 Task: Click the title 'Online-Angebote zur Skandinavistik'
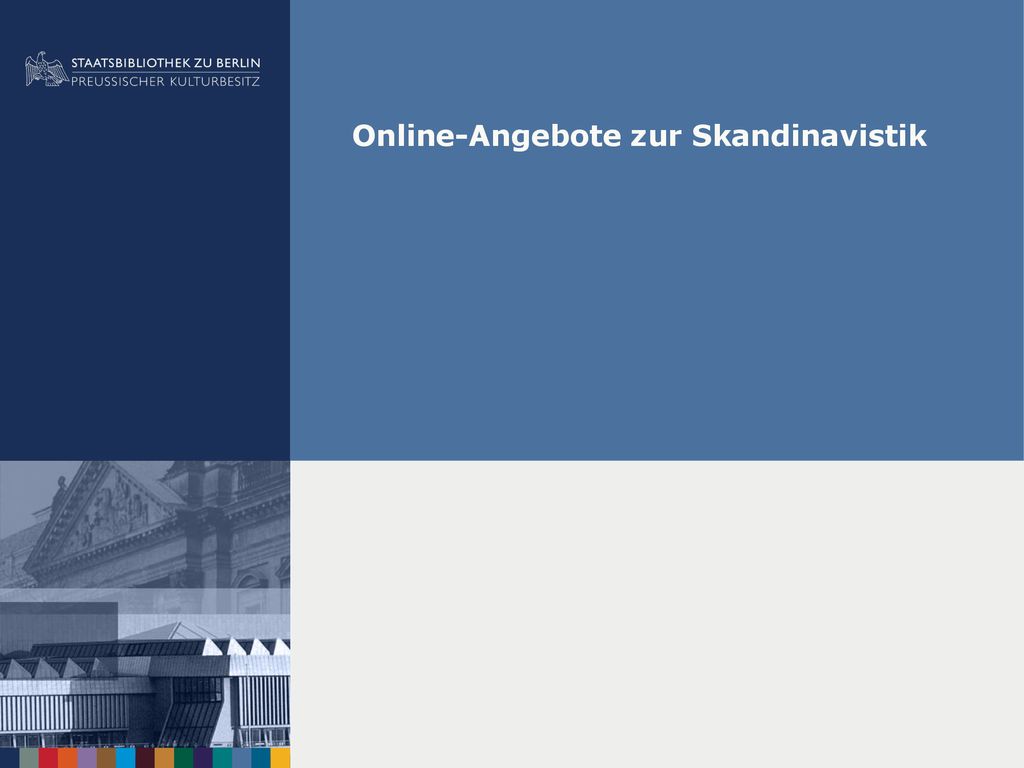[x=639, y=136]
